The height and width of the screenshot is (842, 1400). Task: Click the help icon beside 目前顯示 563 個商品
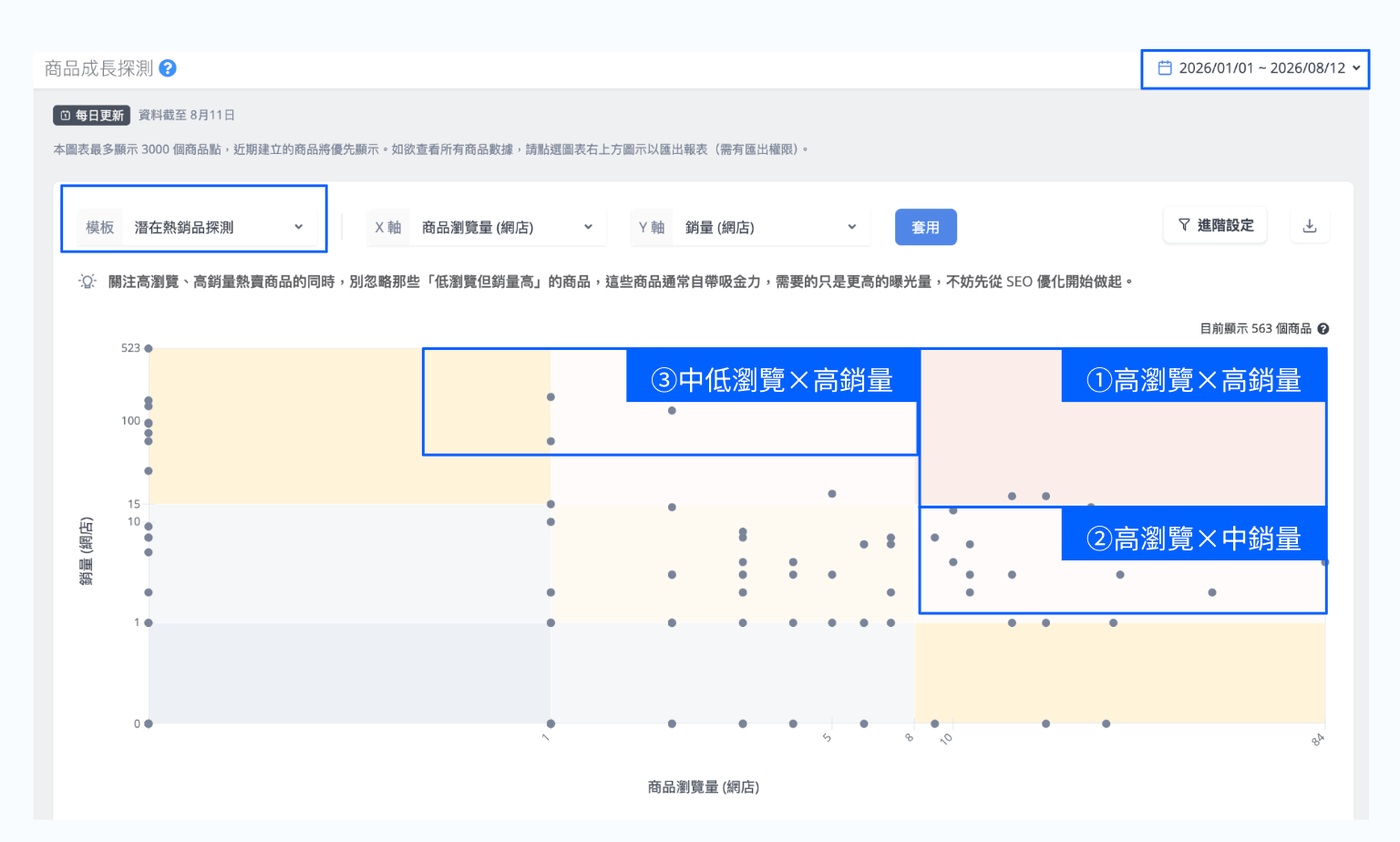pos(1323,329)
